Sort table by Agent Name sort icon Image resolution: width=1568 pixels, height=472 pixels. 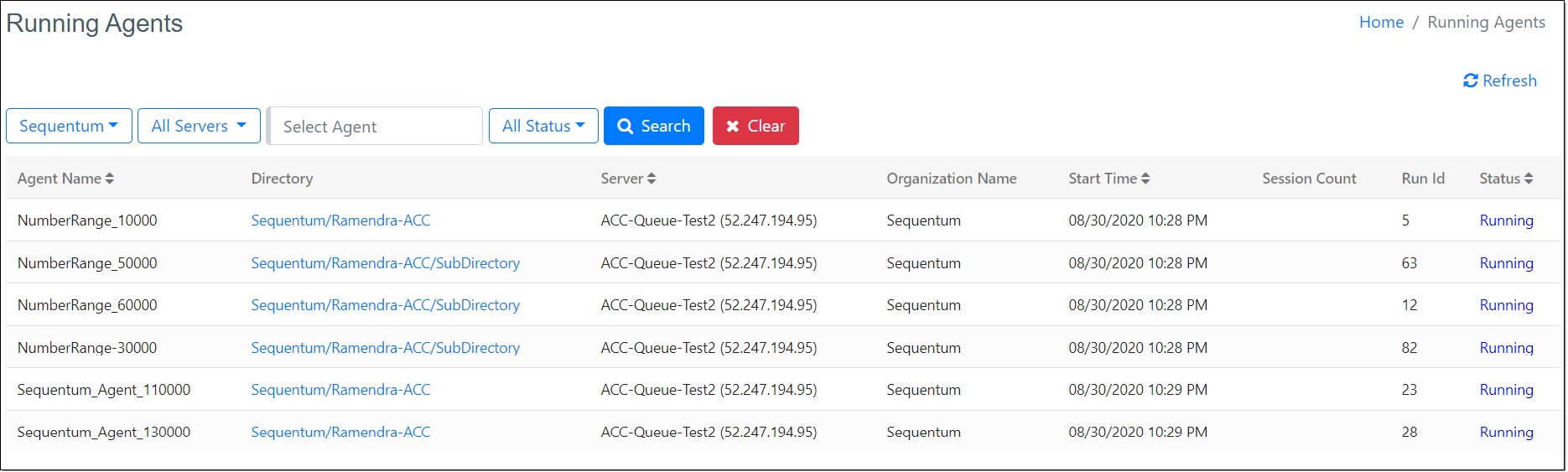110,179
